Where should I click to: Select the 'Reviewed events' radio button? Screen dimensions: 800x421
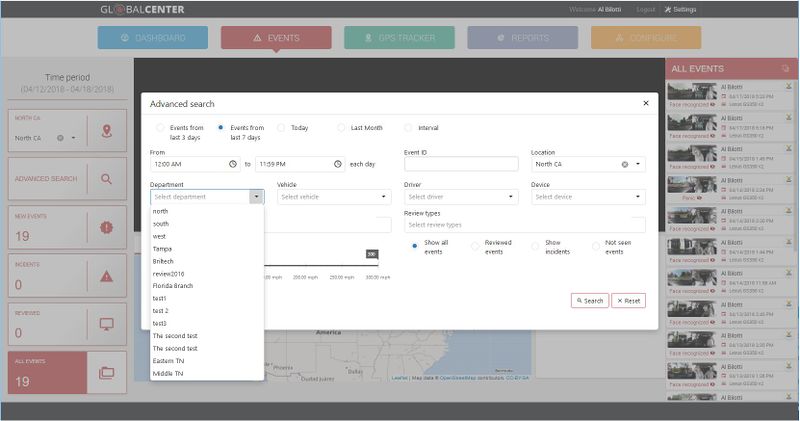(x=475, y=246)
